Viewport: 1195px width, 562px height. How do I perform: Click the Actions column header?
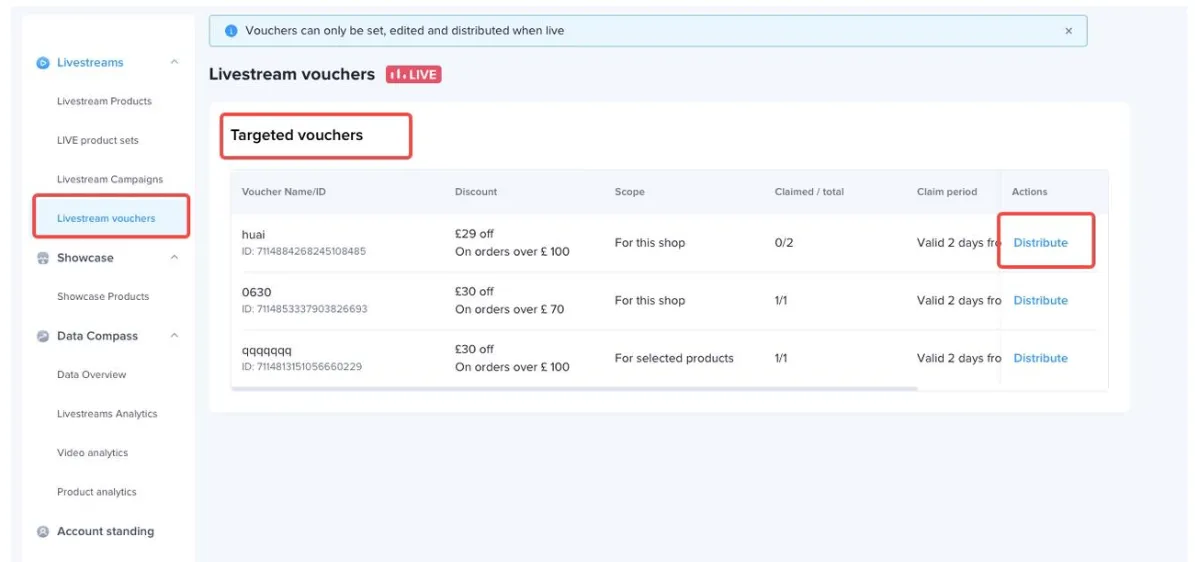click(1030, 191)
